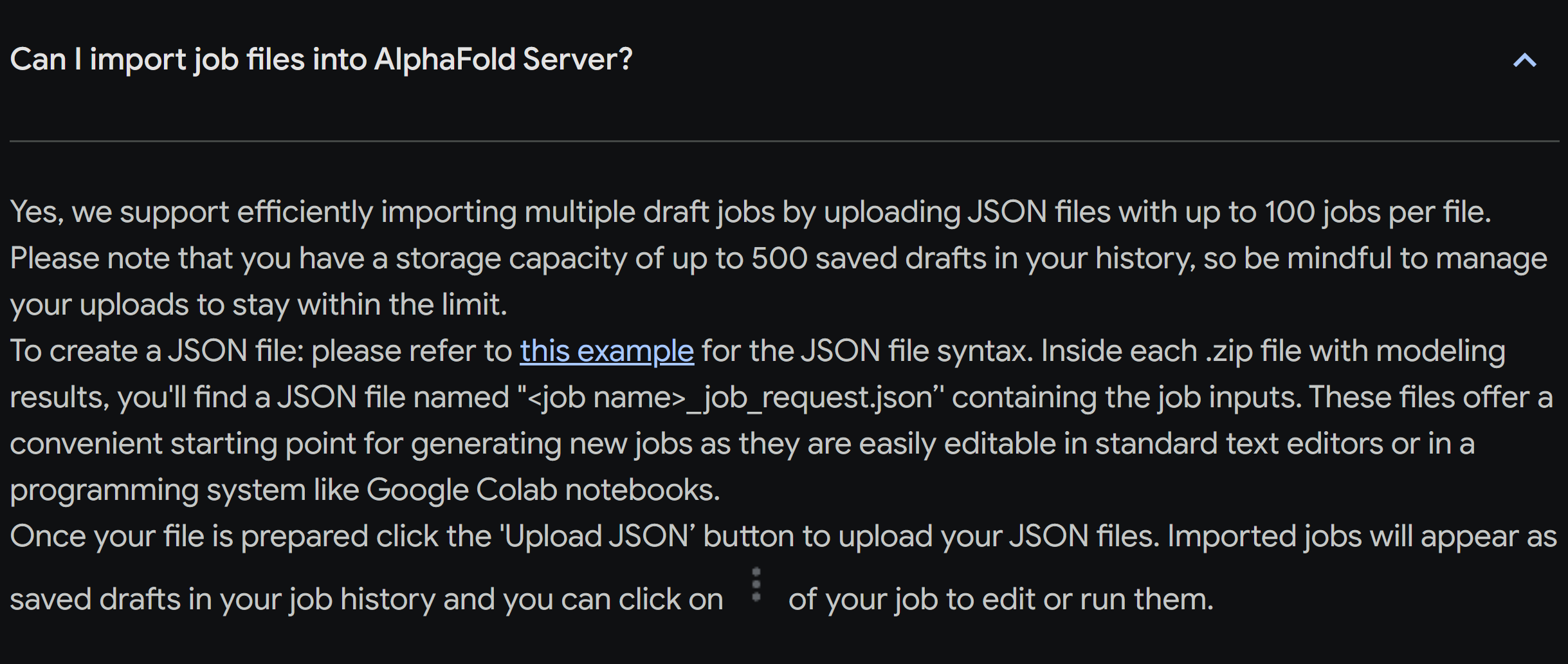
Task: Click the text 'Please note that you have'
Action: click(x=191, y=259)
